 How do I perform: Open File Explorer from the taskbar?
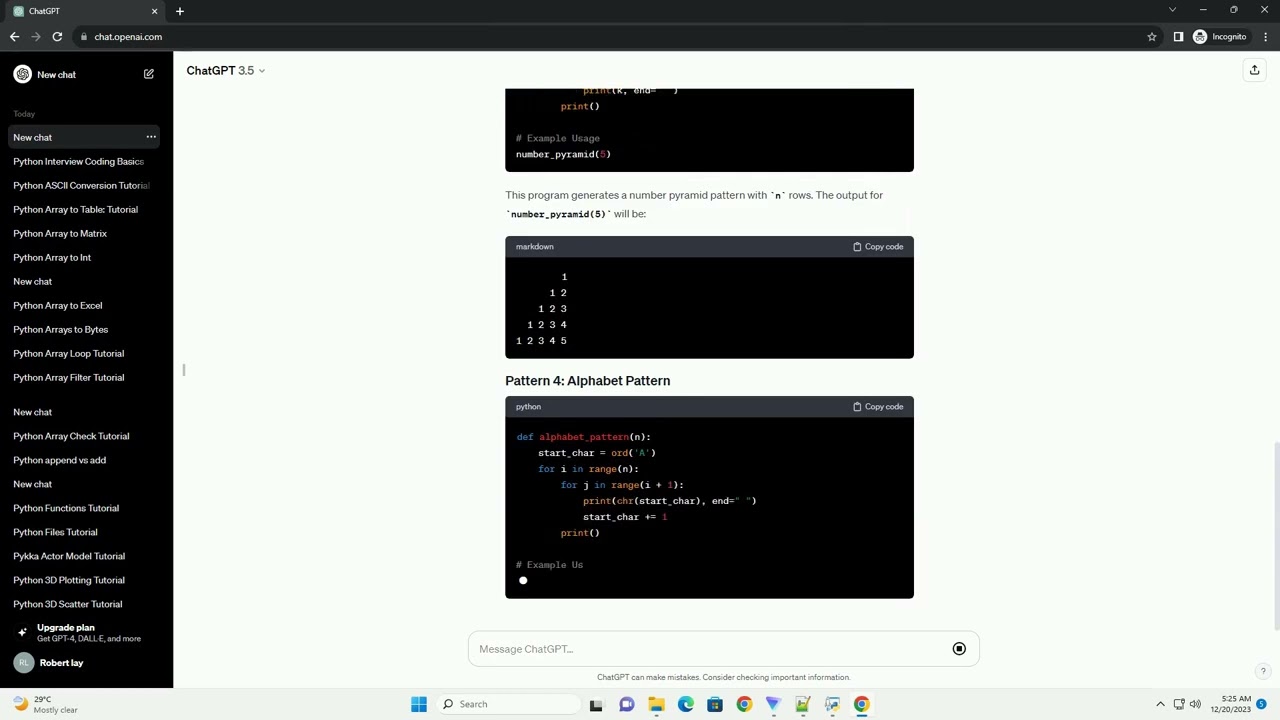pyautogui.click(x=656, y=704)
